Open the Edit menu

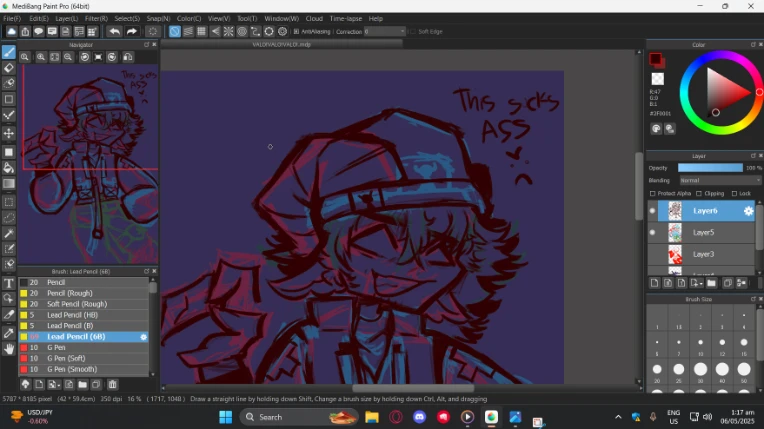pyautogui.click(x=38, y=19)
